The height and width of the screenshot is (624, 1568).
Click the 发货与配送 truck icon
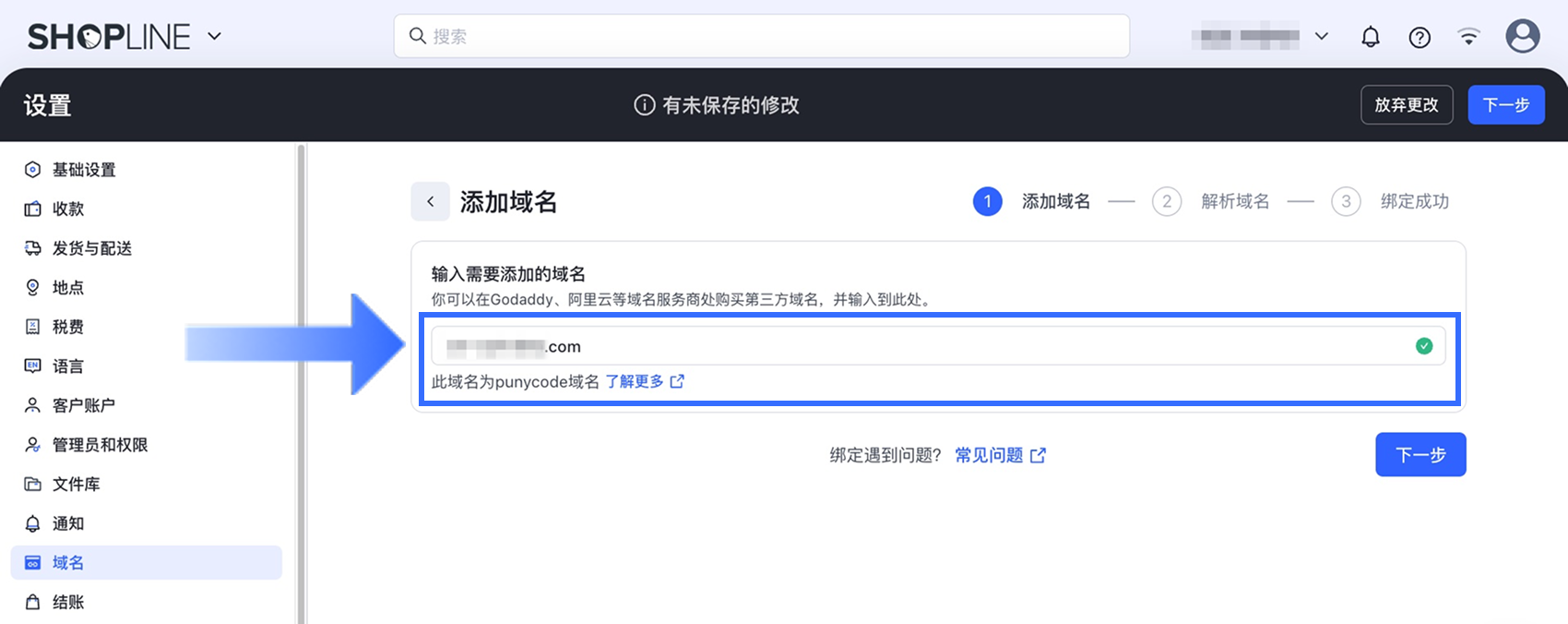click(x=33, y=248)
